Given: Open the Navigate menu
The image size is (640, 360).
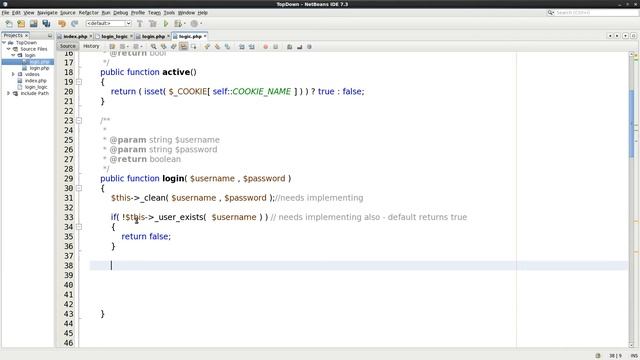Looking at the screenshot, I should [x=47, y=13].
